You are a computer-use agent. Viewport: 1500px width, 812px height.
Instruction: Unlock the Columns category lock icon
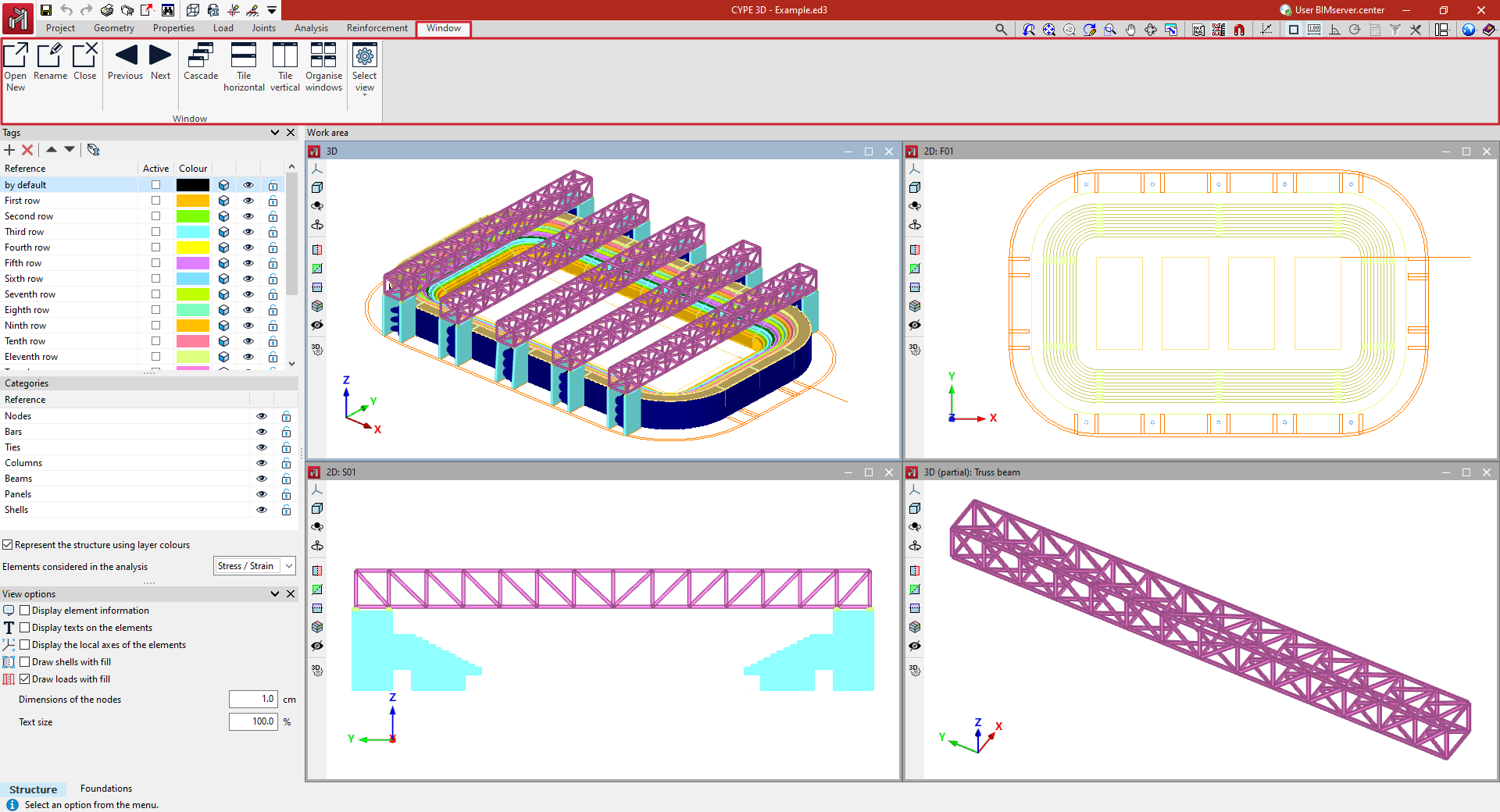point(286,463)
